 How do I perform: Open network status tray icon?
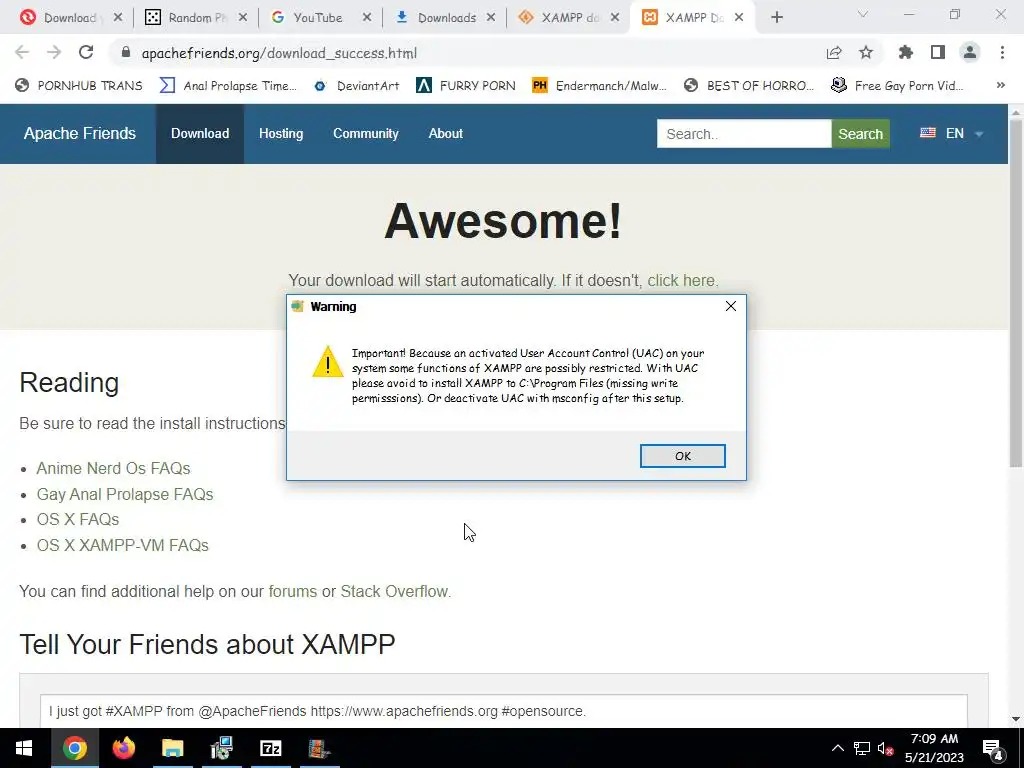coord(862,748)
